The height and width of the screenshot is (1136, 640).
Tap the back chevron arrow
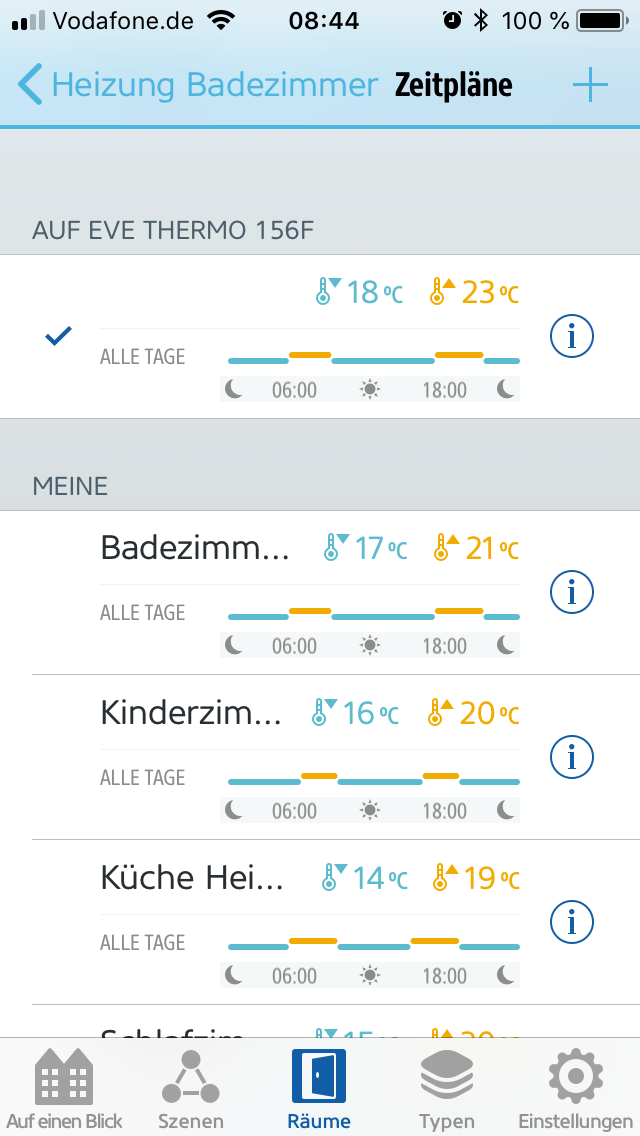pos(30,86)
